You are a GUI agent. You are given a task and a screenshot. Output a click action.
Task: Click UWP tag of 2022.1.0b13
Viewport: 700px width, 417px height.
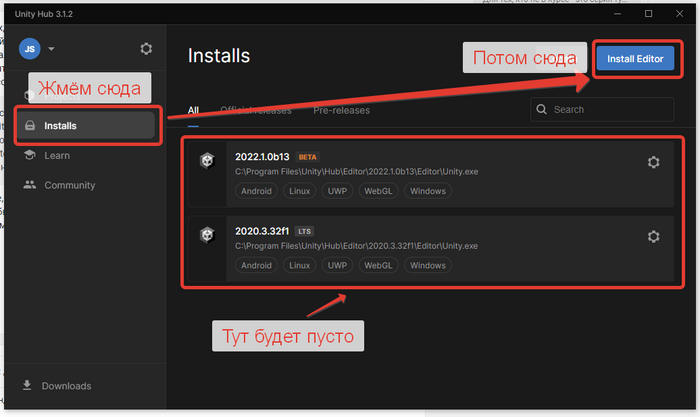click(x=337, y=191)
